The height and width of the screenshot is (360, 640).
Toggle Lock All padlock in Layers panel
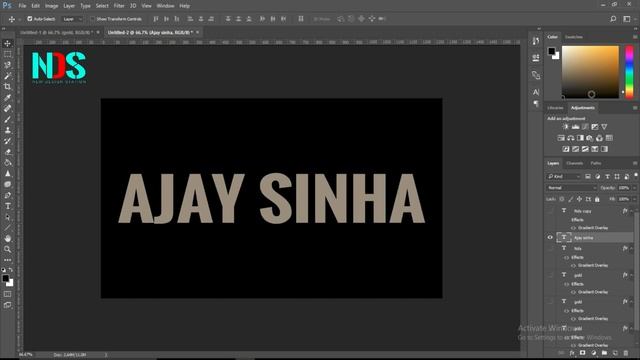[597, 199]
